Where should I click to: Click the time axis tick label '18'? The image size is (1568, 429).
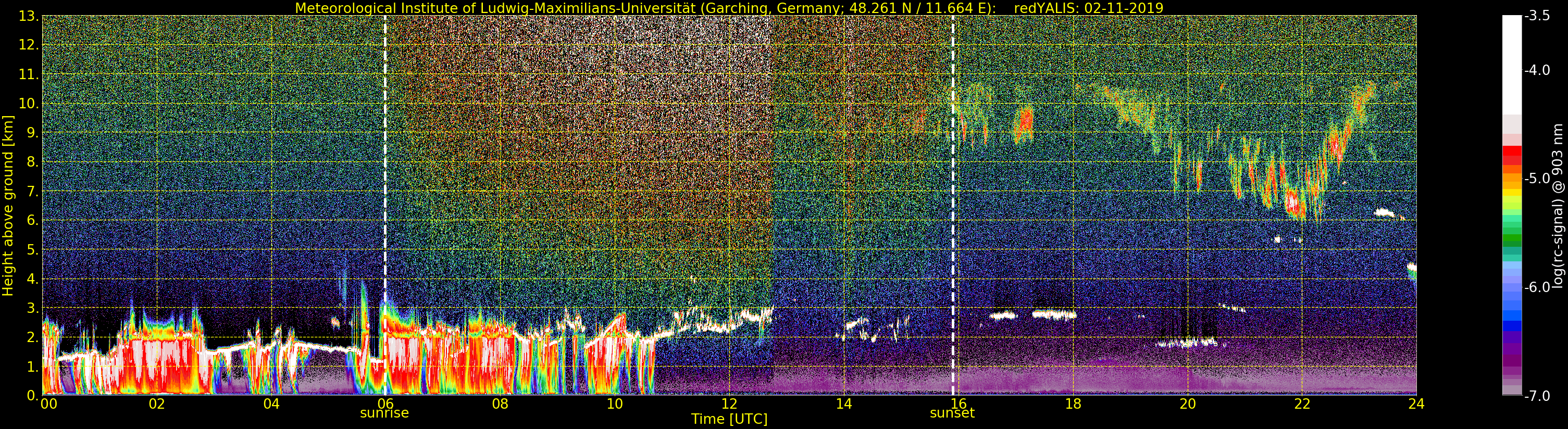coord(1073,403)
